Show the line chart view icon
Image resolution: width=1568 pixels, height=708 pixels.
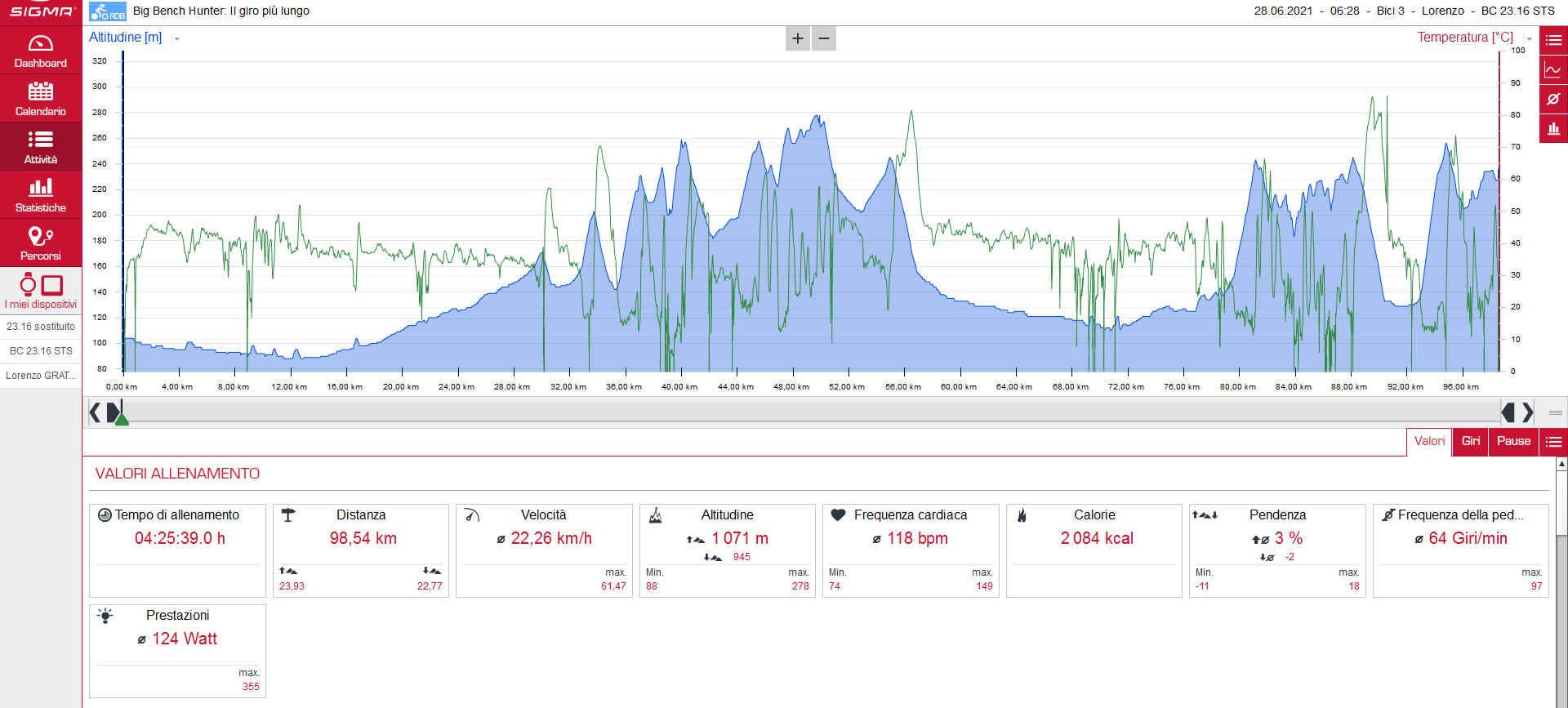1553,70
